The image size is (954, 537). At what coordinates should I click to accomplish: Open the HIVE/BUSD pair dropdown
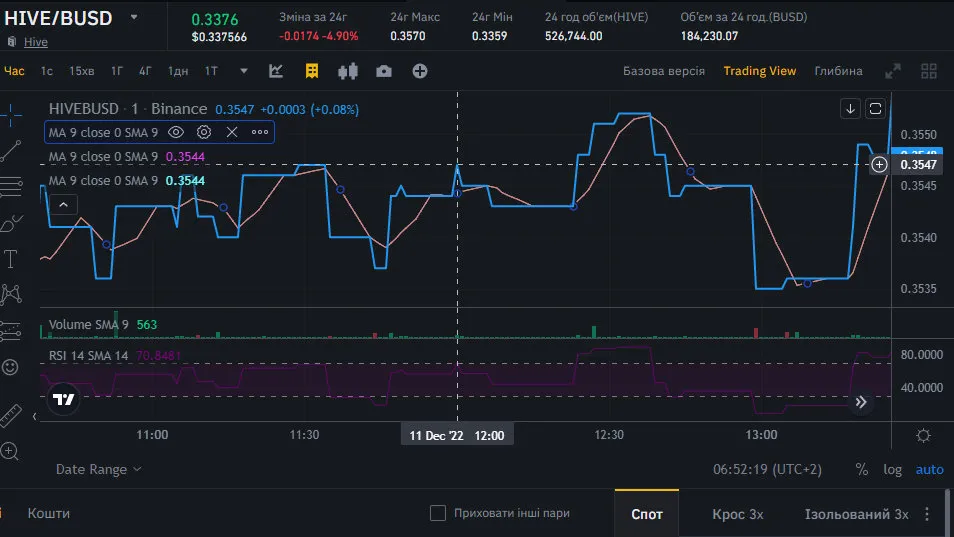(134, 18)
